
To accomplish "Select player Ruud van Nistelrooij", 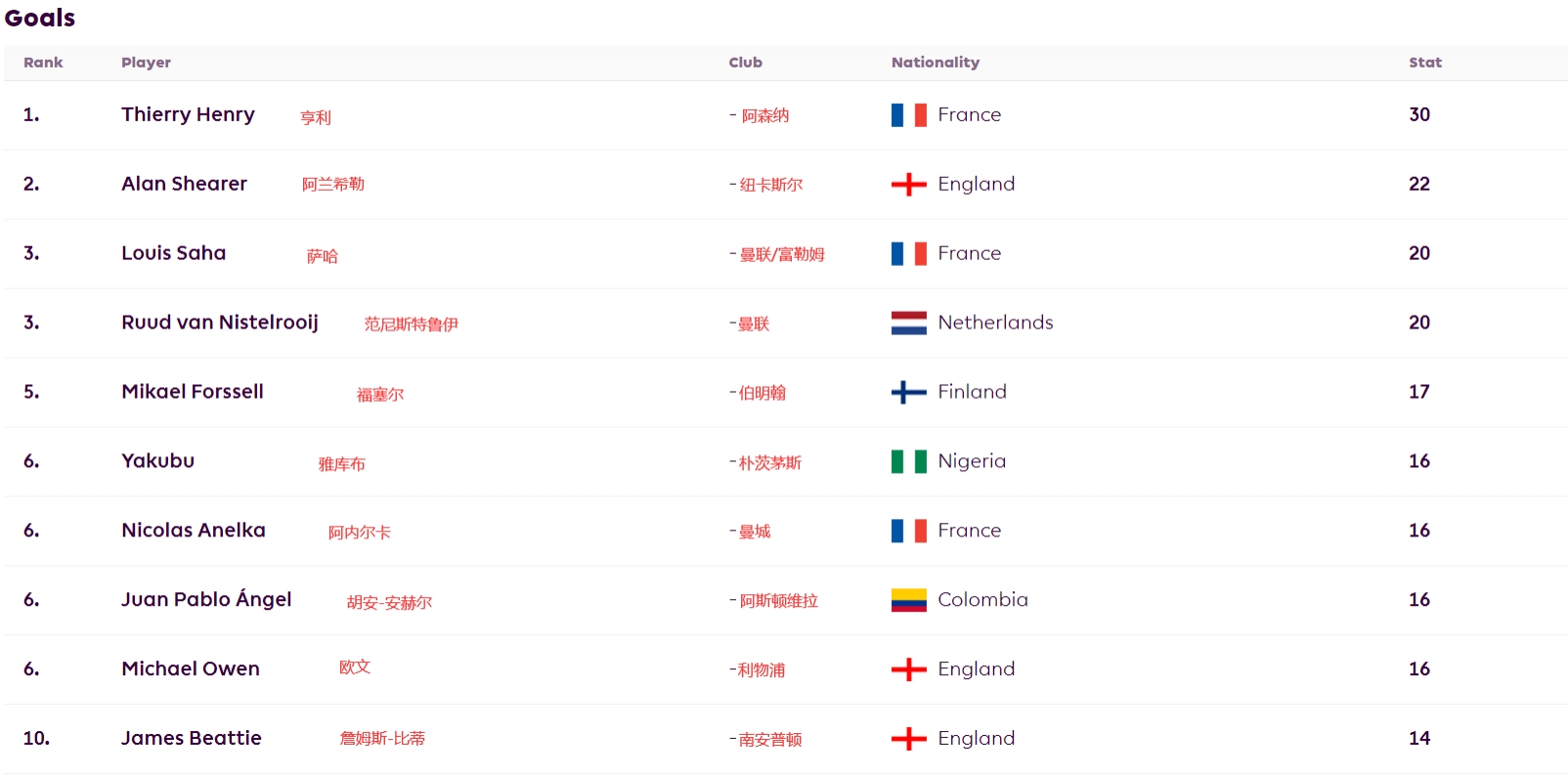I will click(x=220, y=323).
